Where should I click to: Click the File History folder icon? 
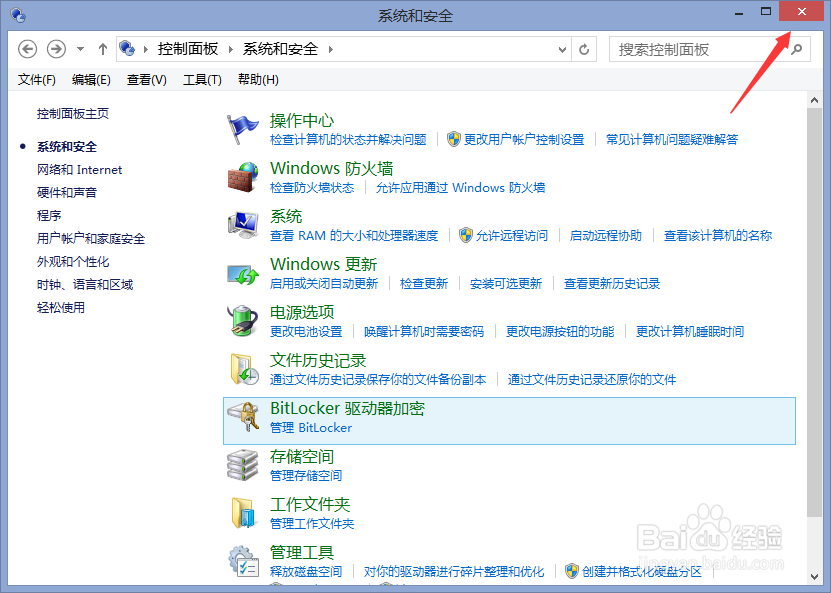click(x=244, y=369)
